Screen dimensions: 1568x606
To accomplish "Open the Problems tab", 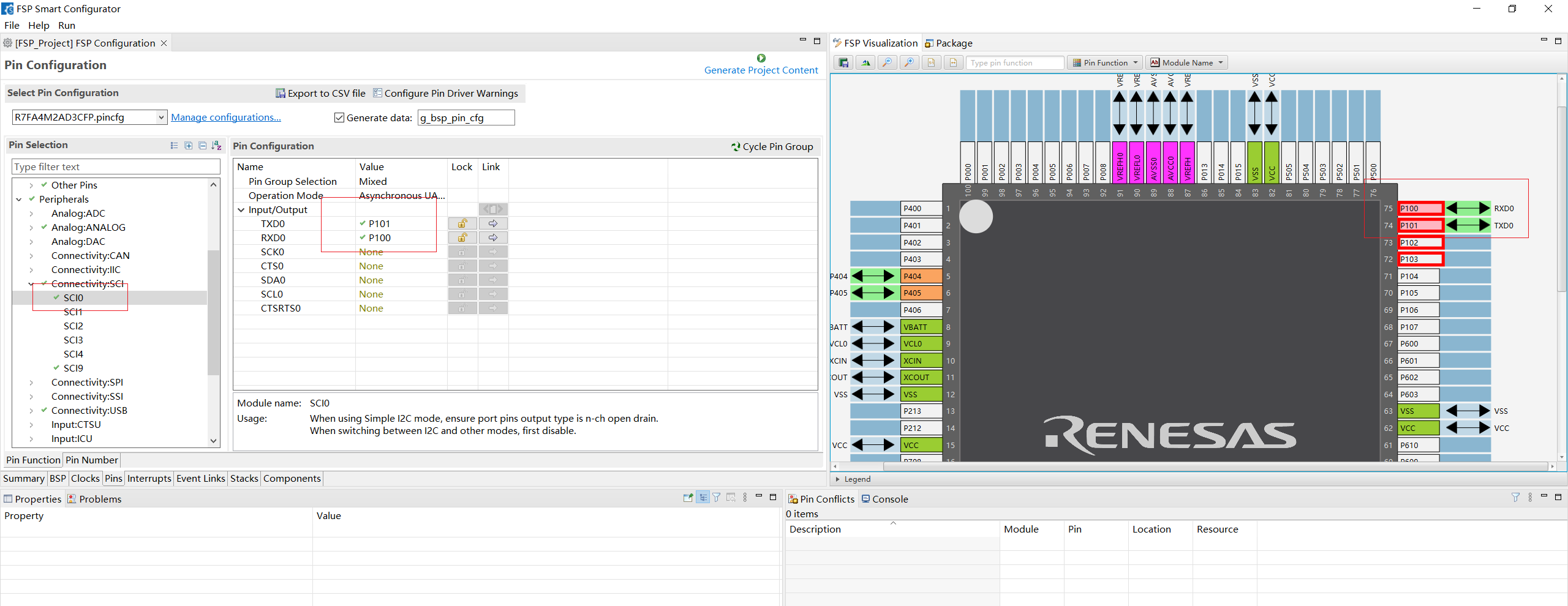I will [x=95, y=499].
